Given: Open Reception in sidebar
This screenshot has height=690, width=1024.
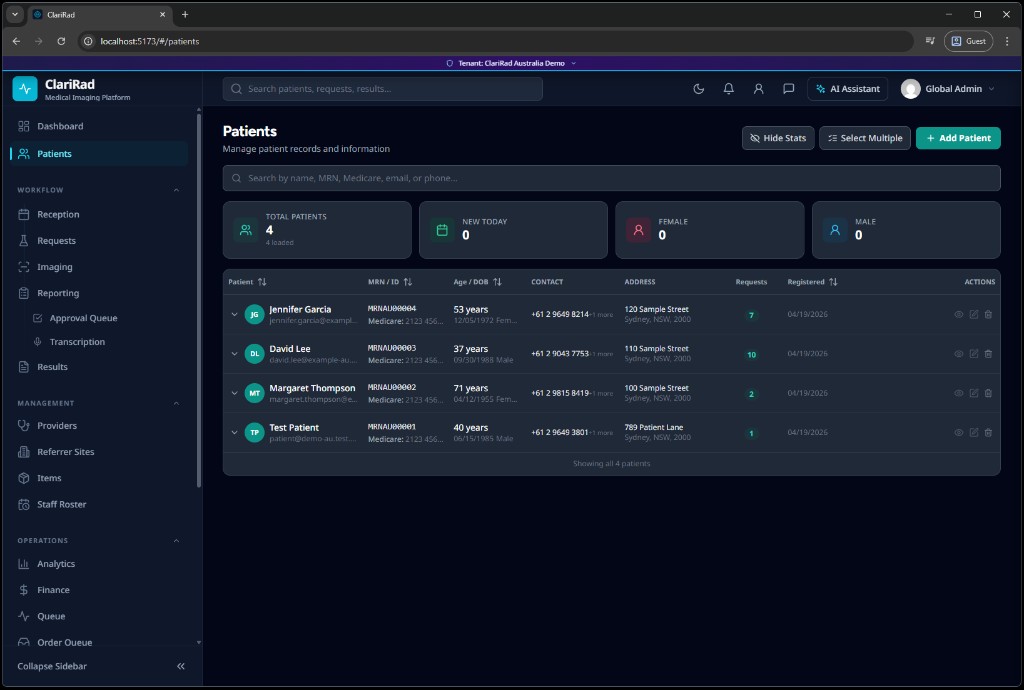Looking at the screenshot, I should coord(99,214).
